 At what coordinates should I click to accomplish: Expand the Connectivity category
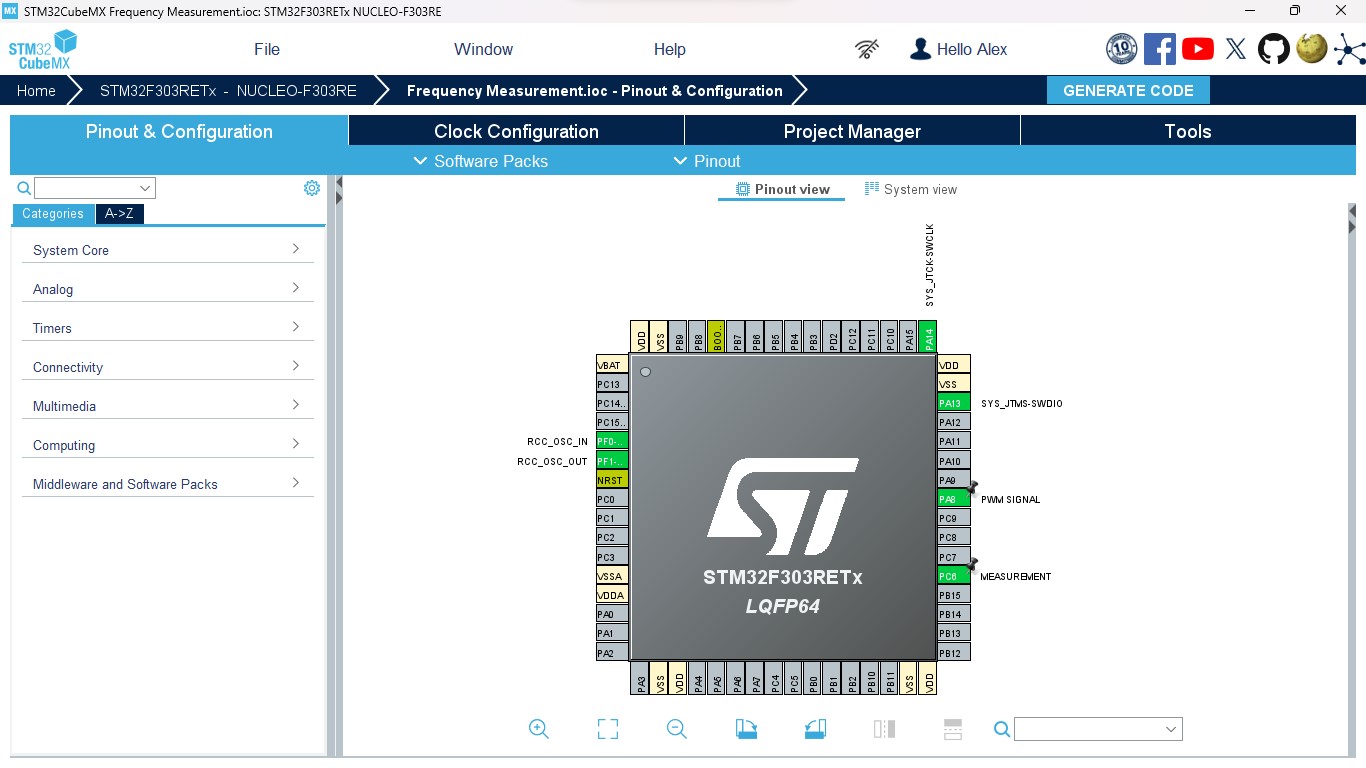(167, 367)
